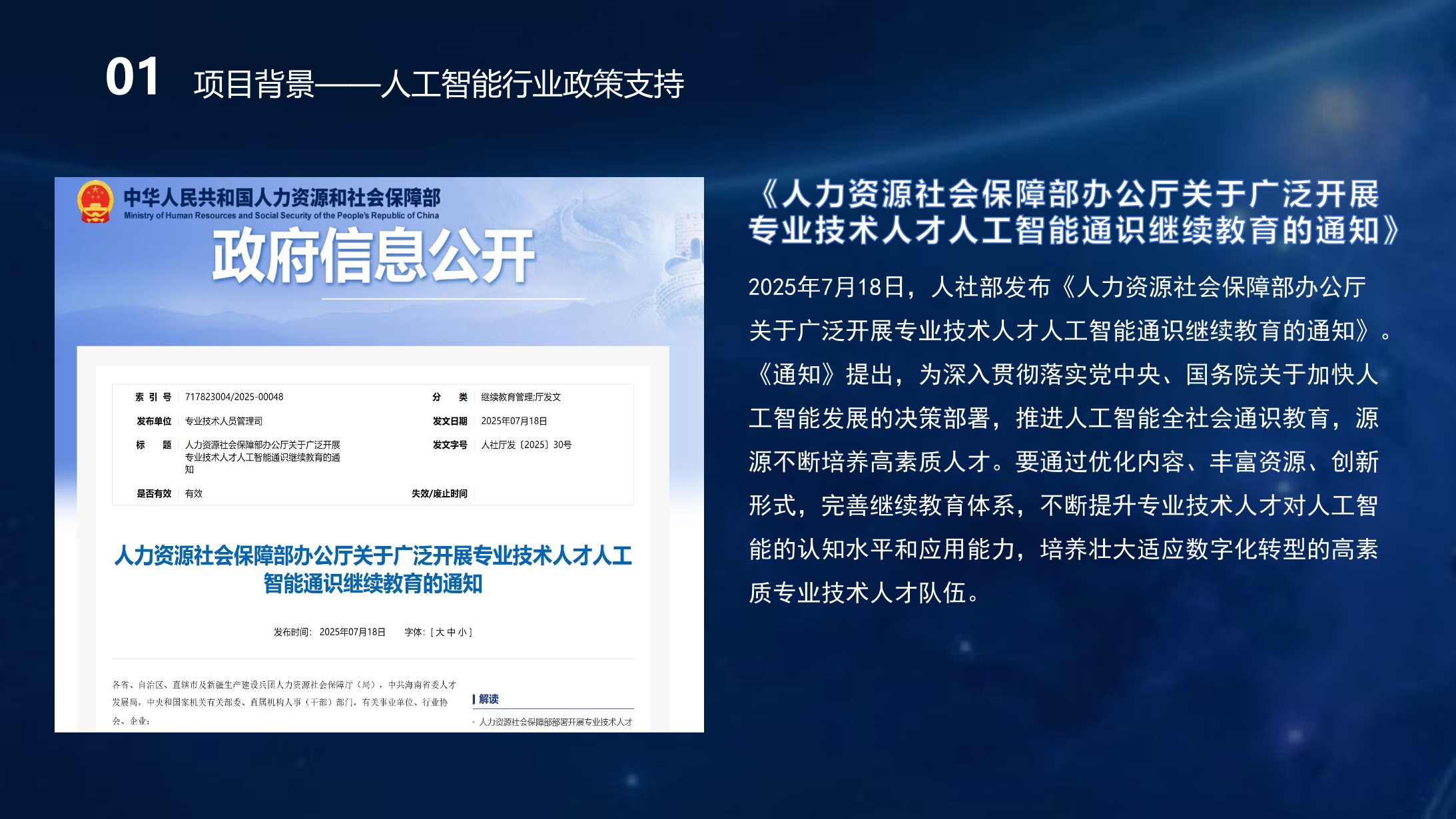
Task: Click the ministry name 中华人民共和国人力资源和社会保障部
Action: click(x=282, y=198)
